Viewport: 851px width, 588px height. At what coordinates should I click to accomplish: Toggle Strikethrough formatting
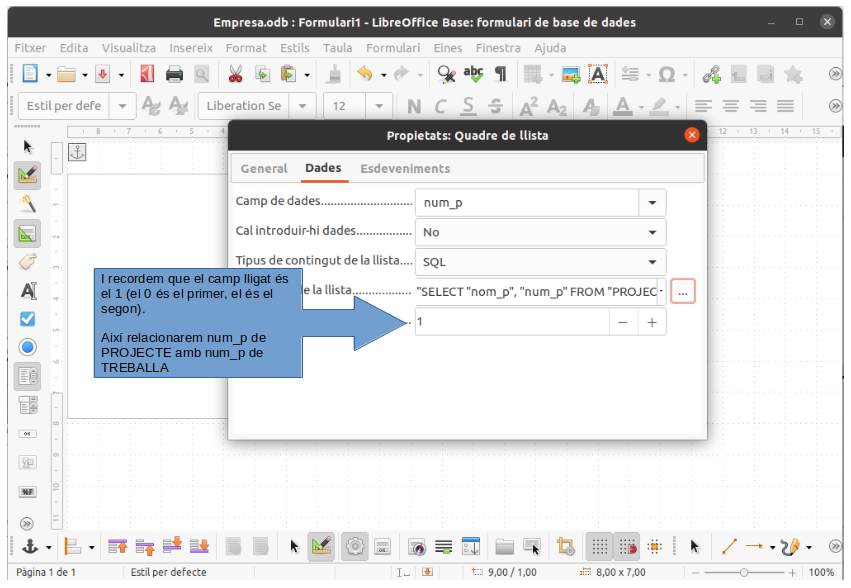[x=495, y=106]
